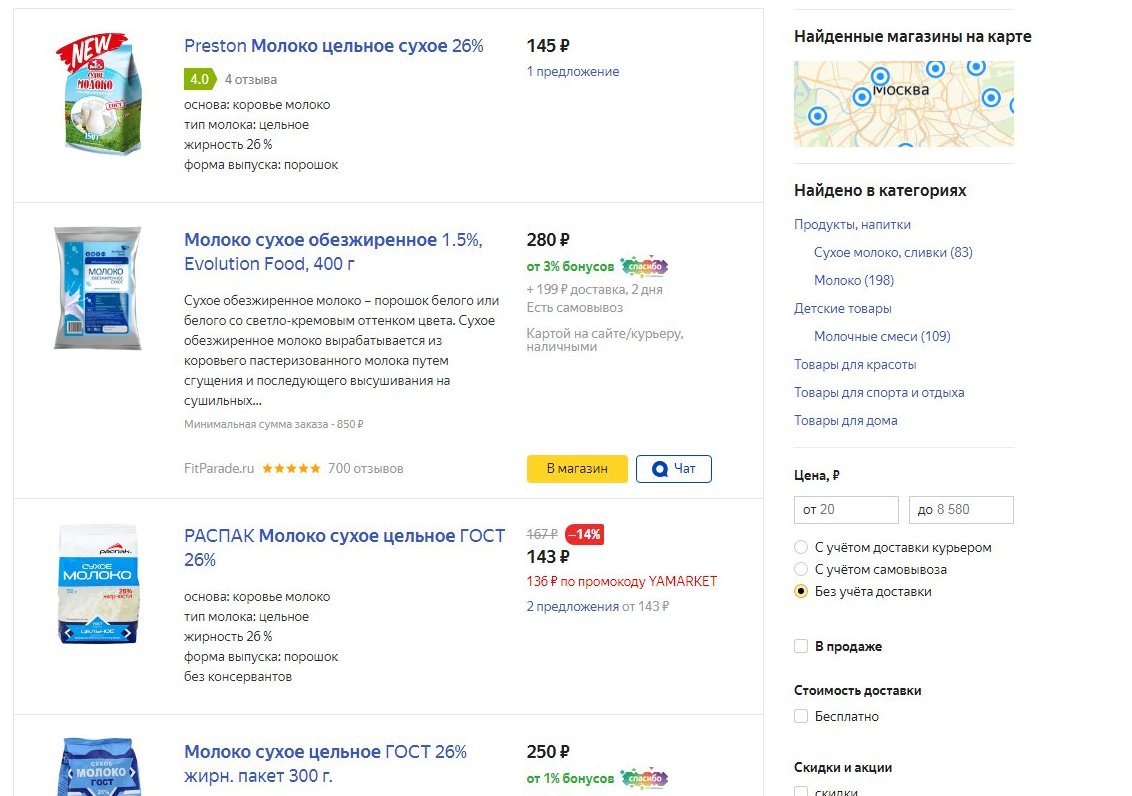Click the minimum price field 'от 20'
The width and height of the screenshot is (1132, 796).
coord(846,509)
